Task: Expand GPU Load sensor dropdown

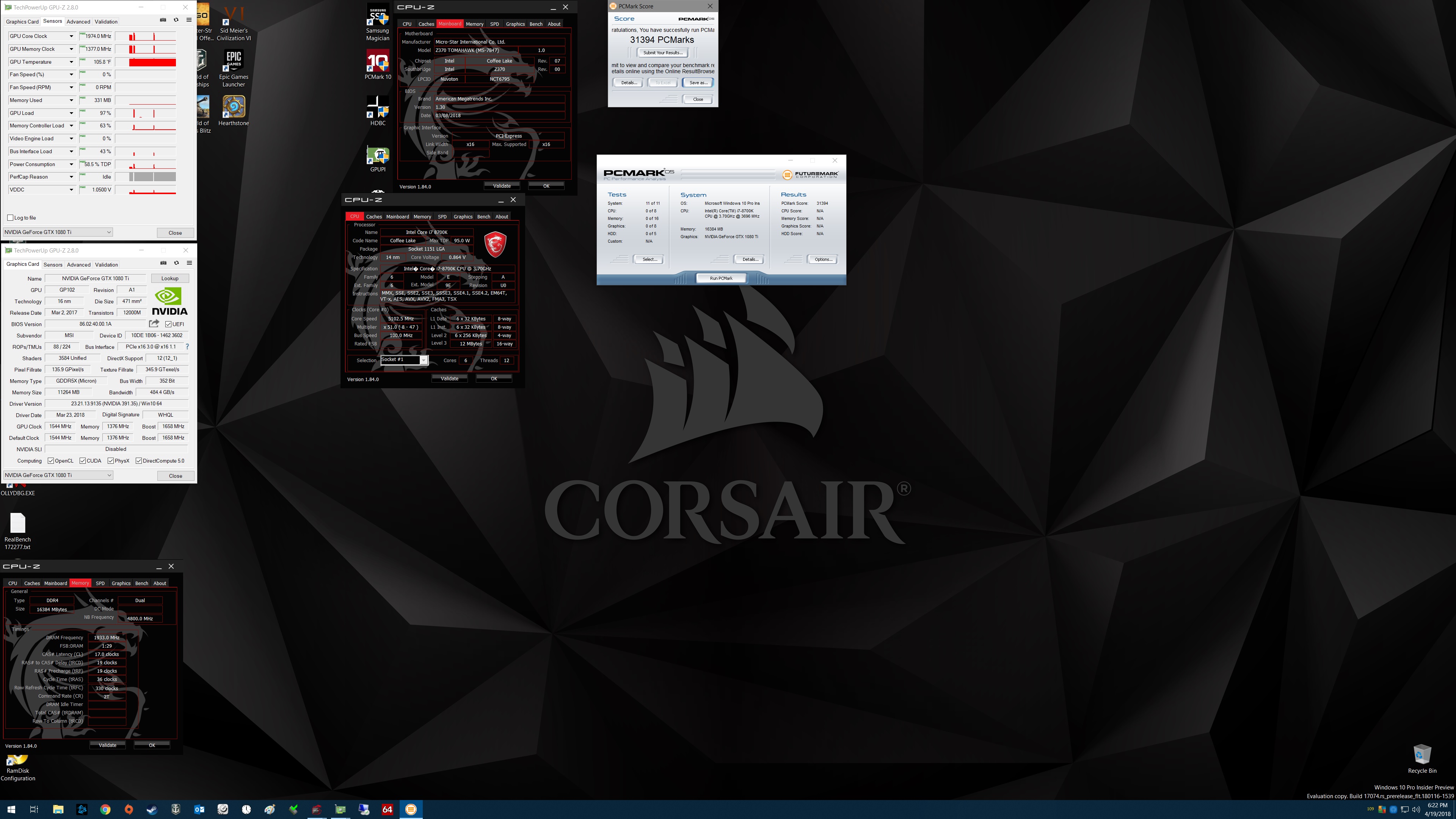Action: pos(71,113)
